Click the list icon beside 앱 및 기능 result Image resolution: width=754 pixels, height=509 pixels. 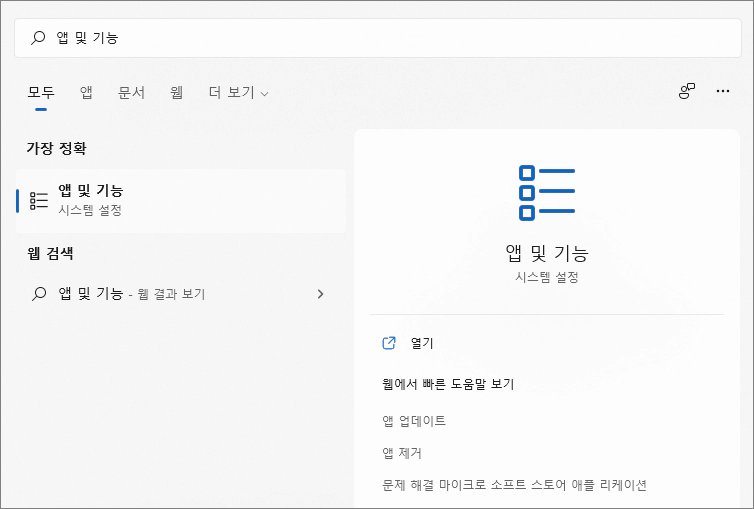point(39,200)
